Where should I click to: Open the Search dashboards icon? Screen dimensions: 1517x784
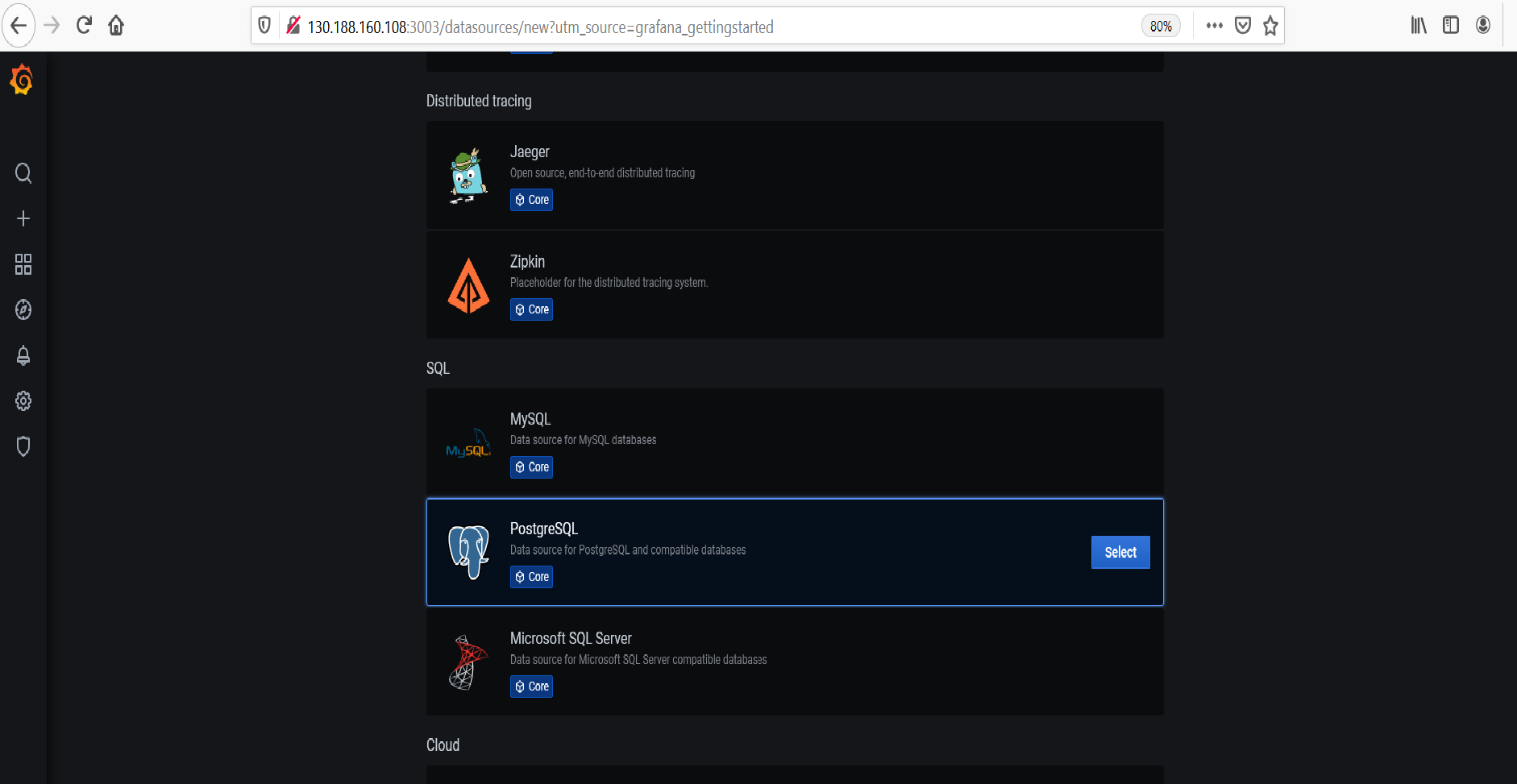tap(23, 173)
